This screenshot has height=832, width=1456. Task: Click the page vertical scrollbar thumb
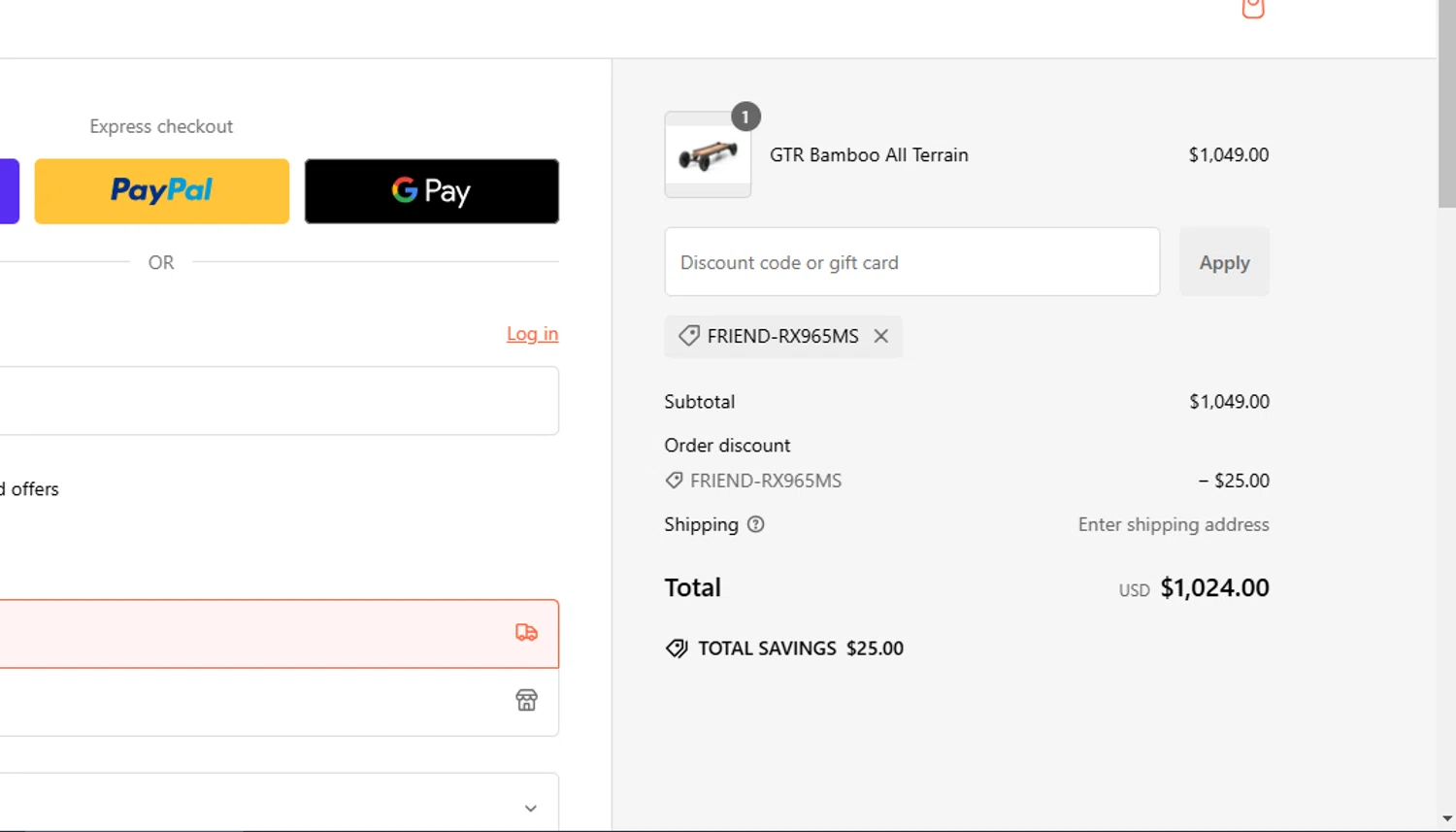point(1446,104)
